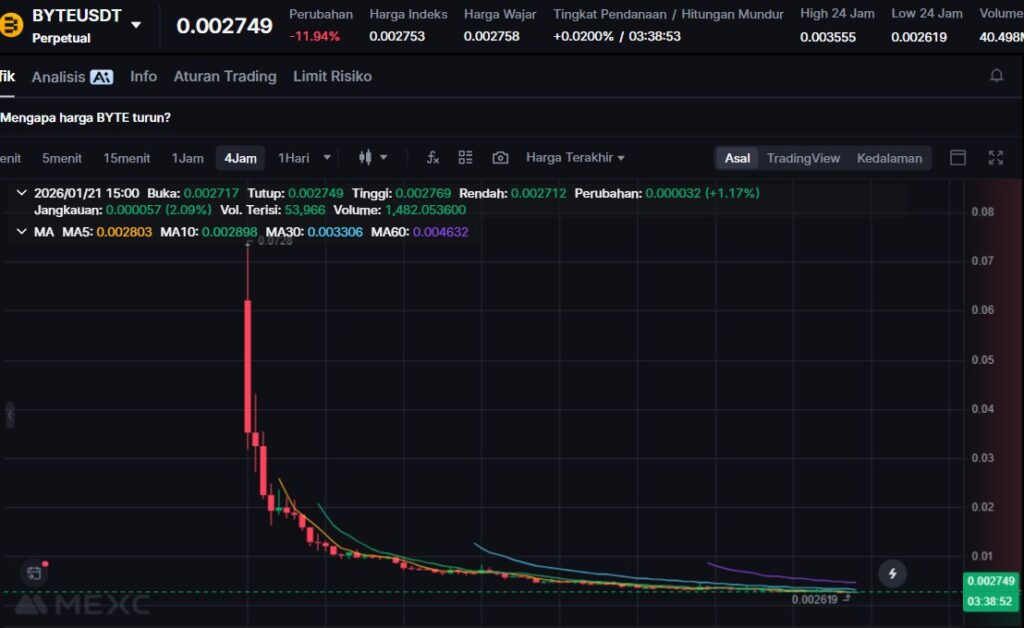Screen dimensions: 1024x628
Task: Click the chart layout grid icon
Action: [465, 158]
